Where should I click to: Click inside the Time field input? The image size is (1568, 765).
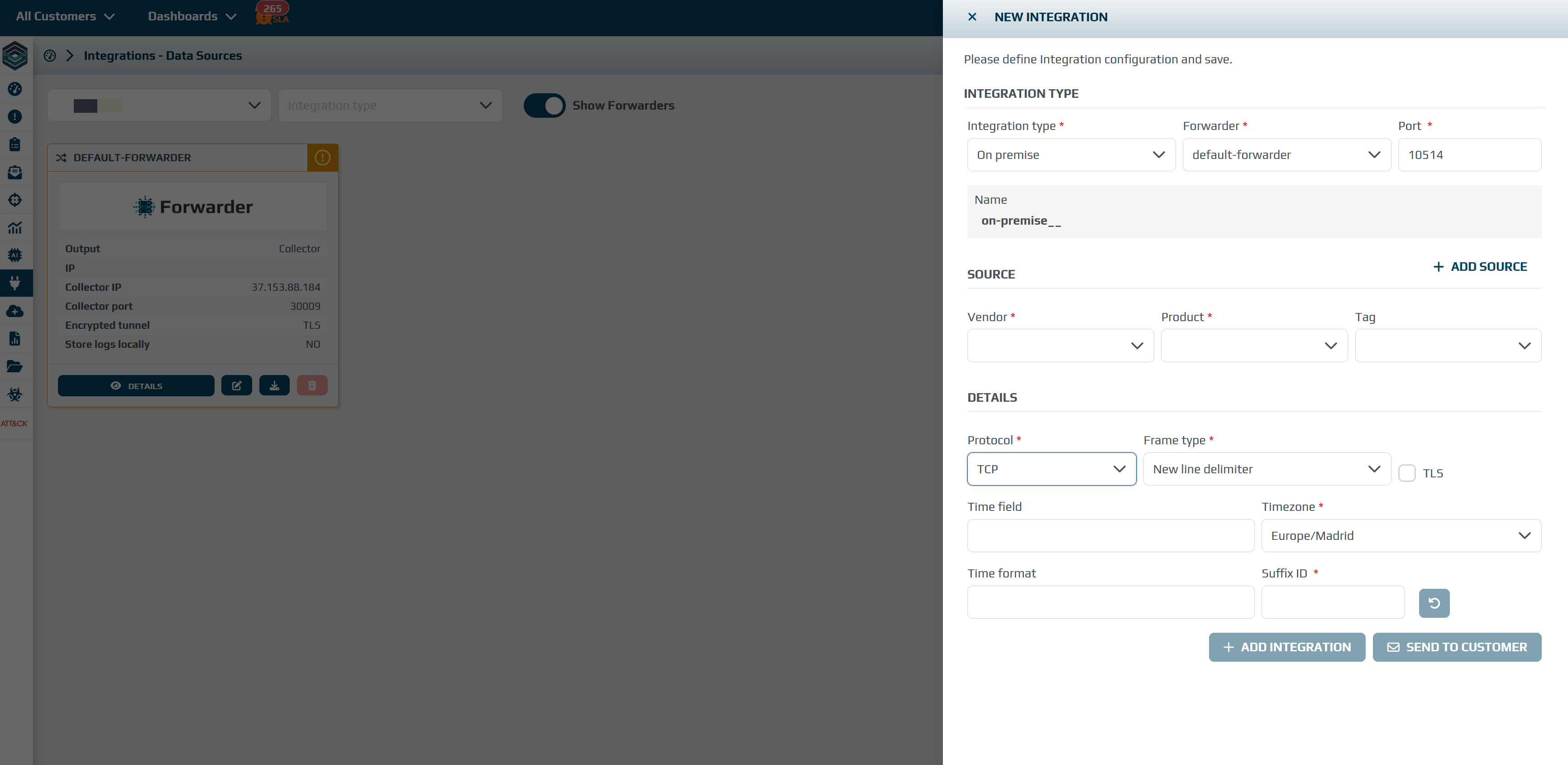coord(1109,535)
